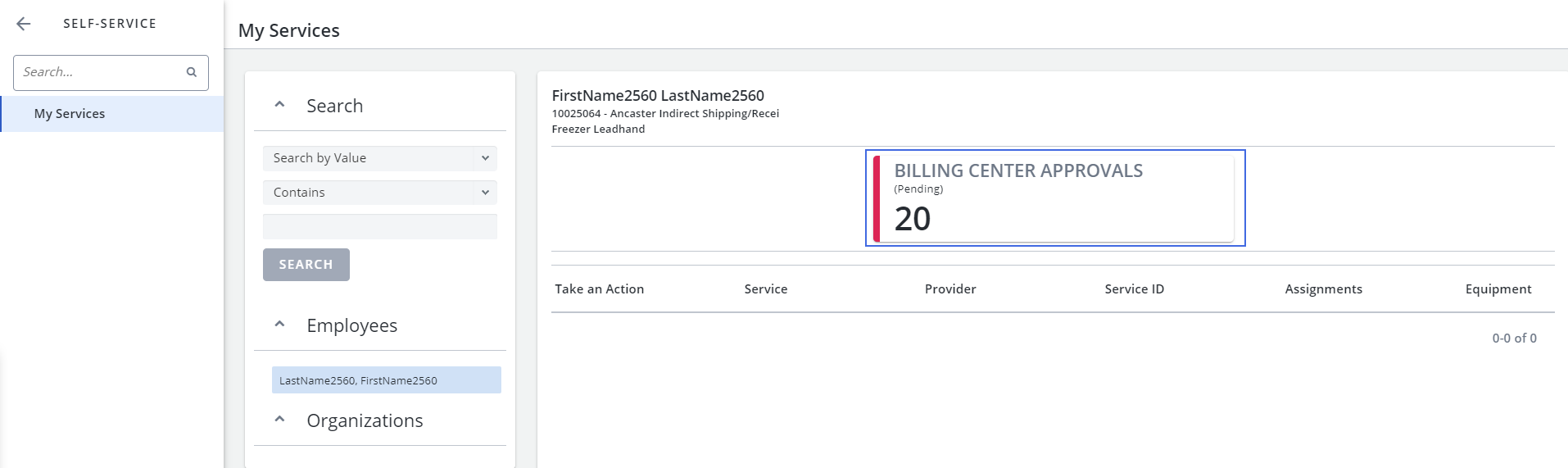Viewport: 1568px width, 468px height.
Task: Collapse the Organizations section chevron
Action: (x=279, y=420)
